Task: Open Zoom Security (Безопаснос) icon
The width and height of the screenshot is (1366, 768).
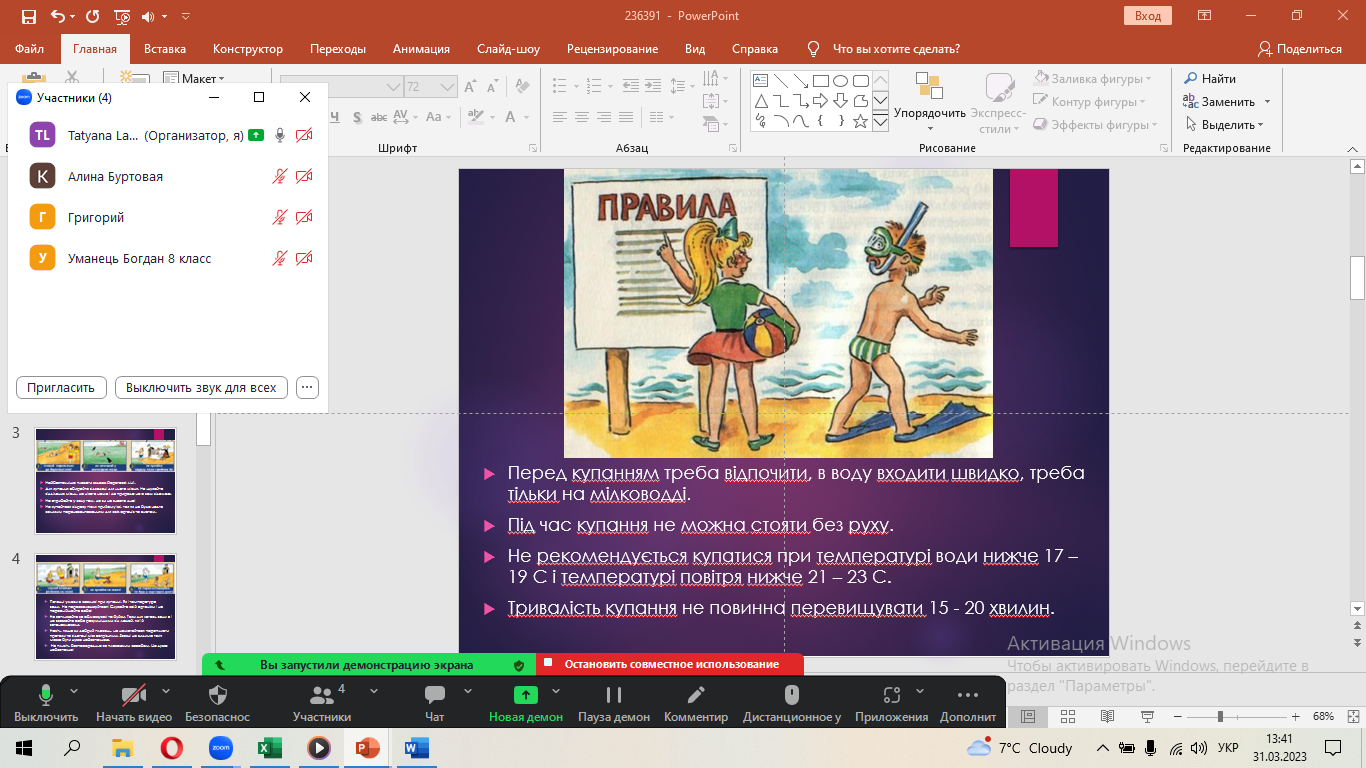Action: pyautogui.click(x=218, y=695)
